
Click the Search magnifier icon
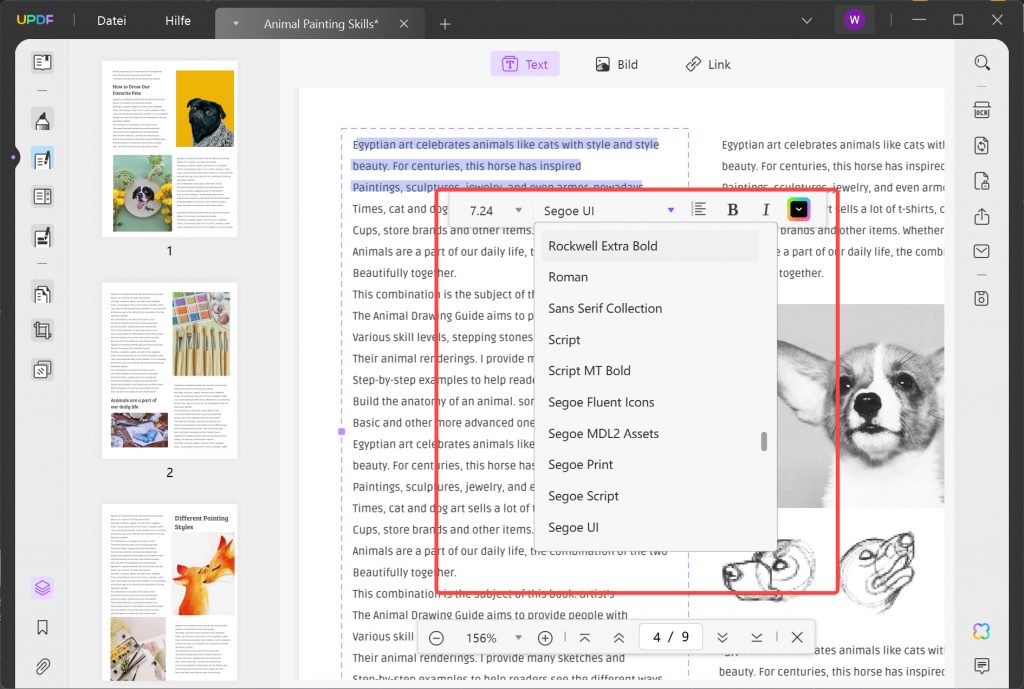[x=982, y=63]
